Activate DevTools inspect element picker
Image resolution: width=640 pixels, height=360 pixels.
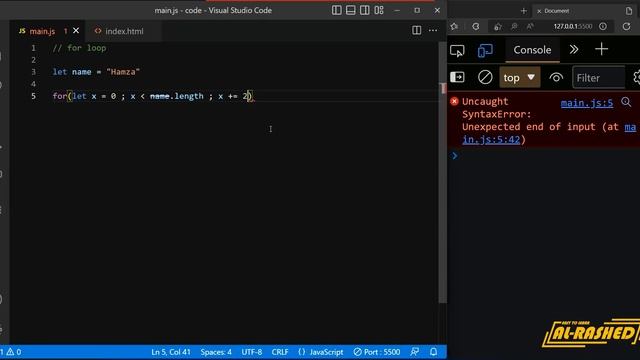click(457, 51)
